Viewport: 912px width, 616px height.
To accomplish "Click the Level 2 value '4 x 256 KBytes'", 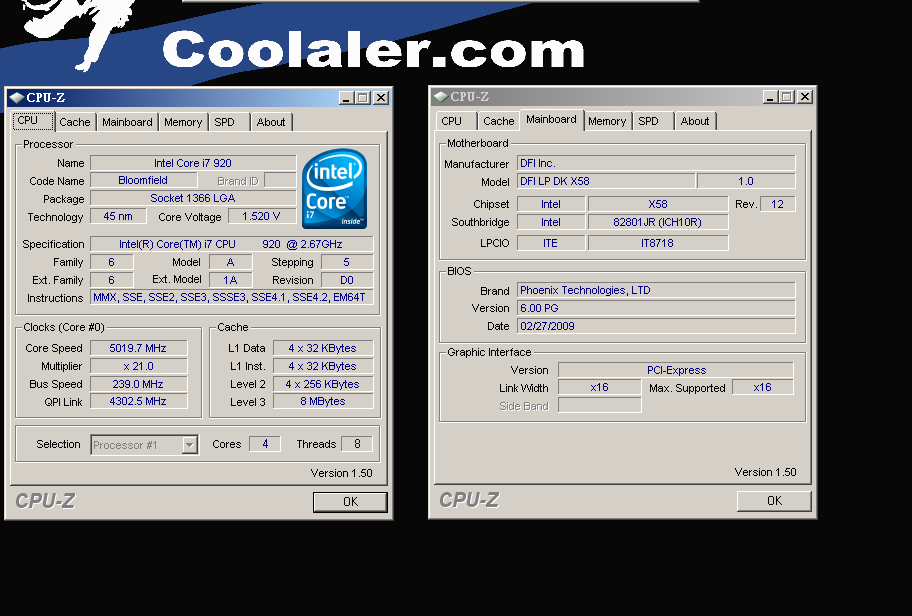I will (323, 384).
